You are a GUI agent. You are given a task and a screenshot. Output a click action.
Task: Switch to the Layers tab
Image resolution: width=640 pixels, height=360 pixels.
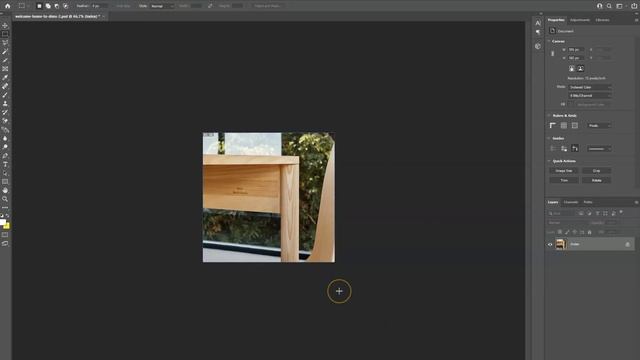click(553, 202)
